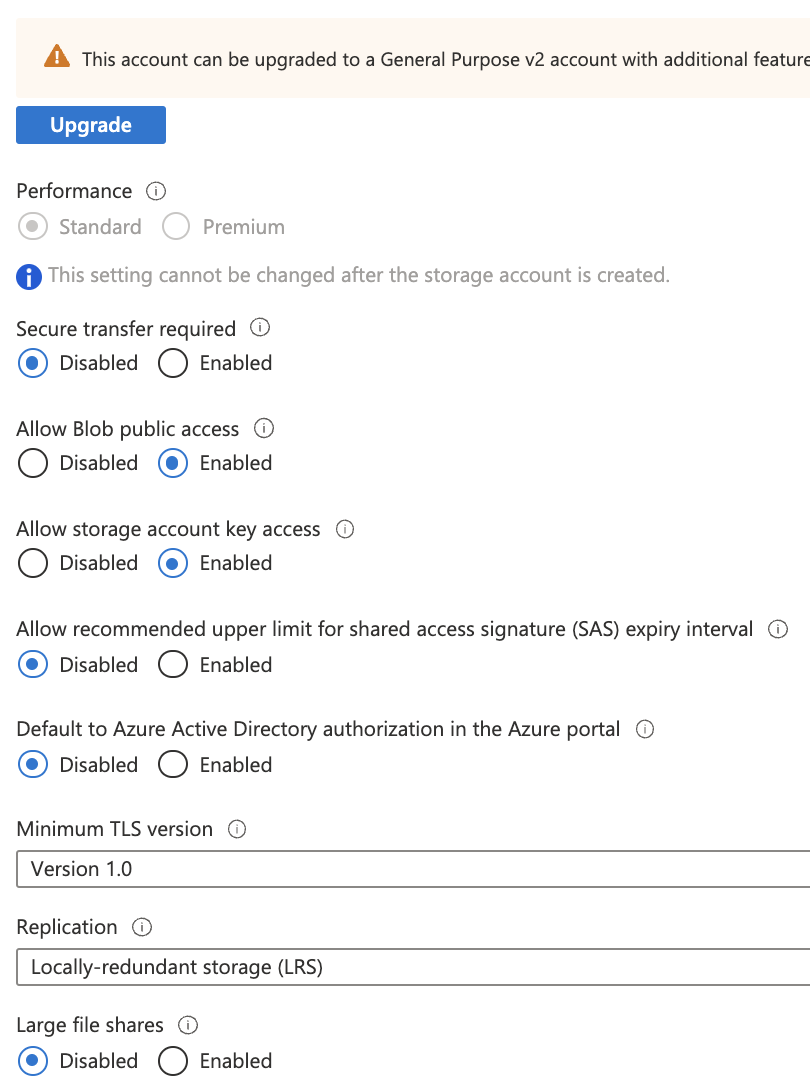Click info icon for Azure Active Directory authorization
The height and width of the screenshot is (1088, 810).
tap(645, 729)
